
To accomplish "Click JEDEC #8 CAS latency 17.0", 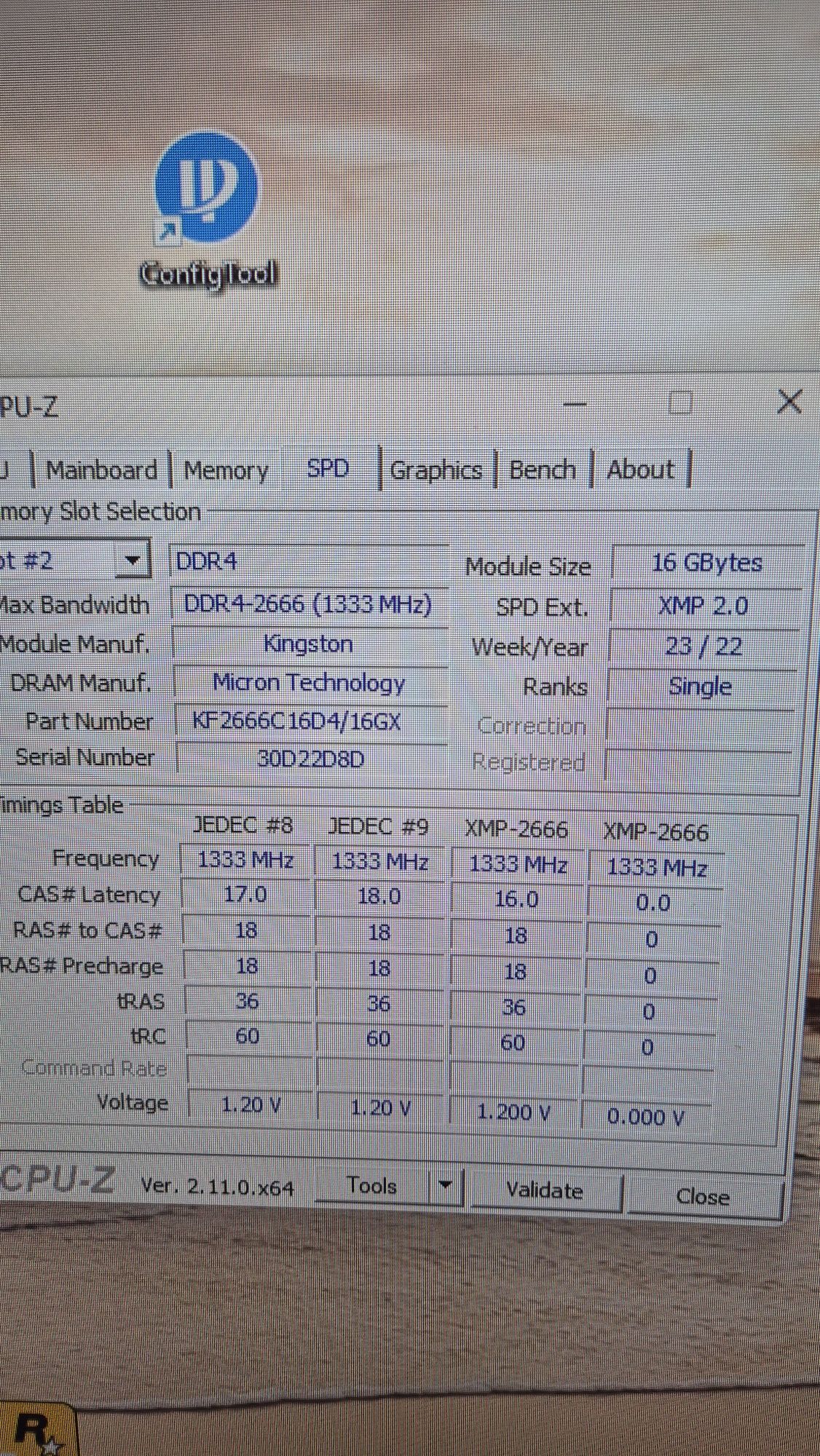I will pos(245,894).
